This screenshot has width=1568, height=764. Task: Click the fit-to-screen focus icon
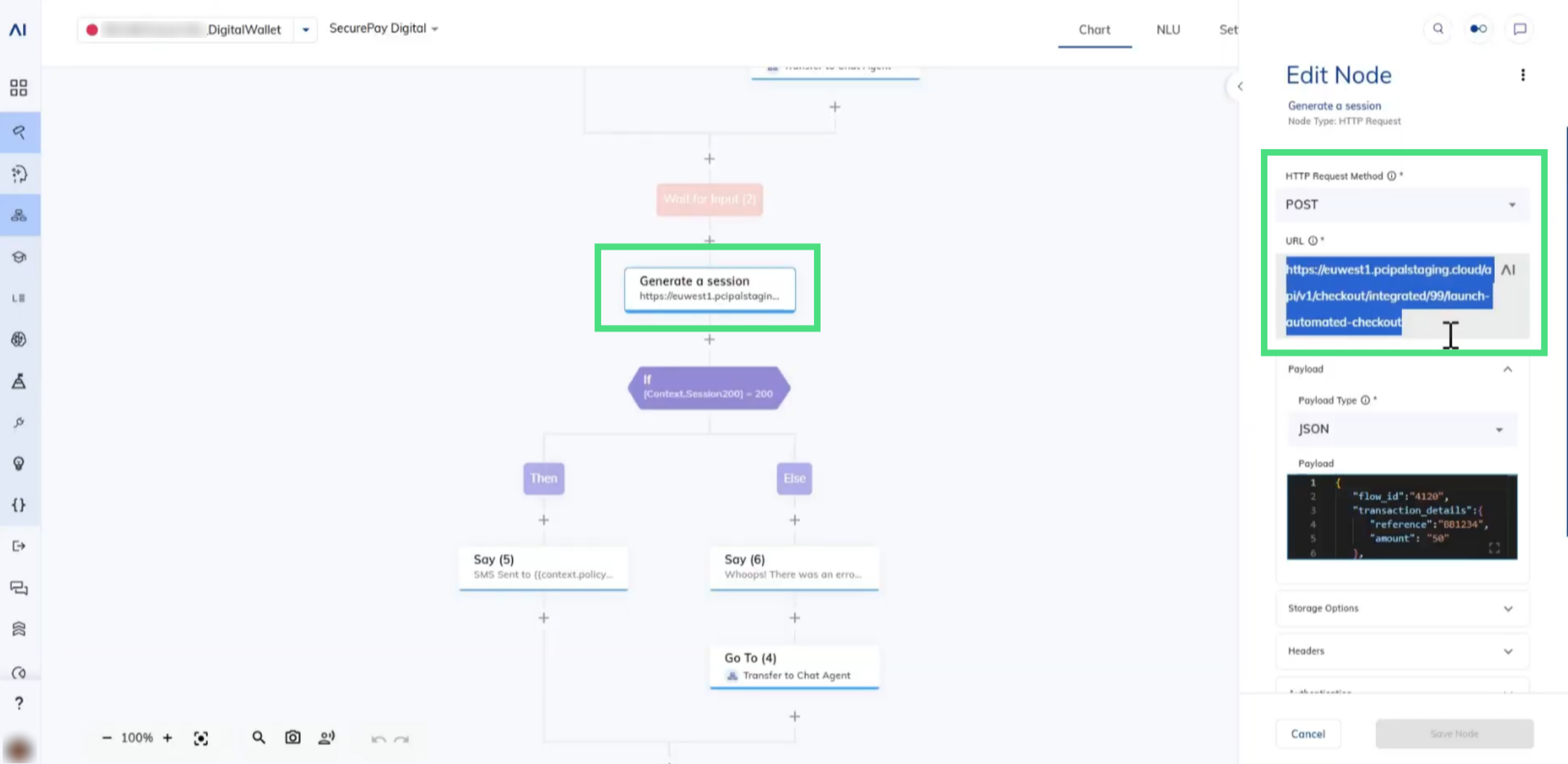pyautogui.click(x=201, y=739)
